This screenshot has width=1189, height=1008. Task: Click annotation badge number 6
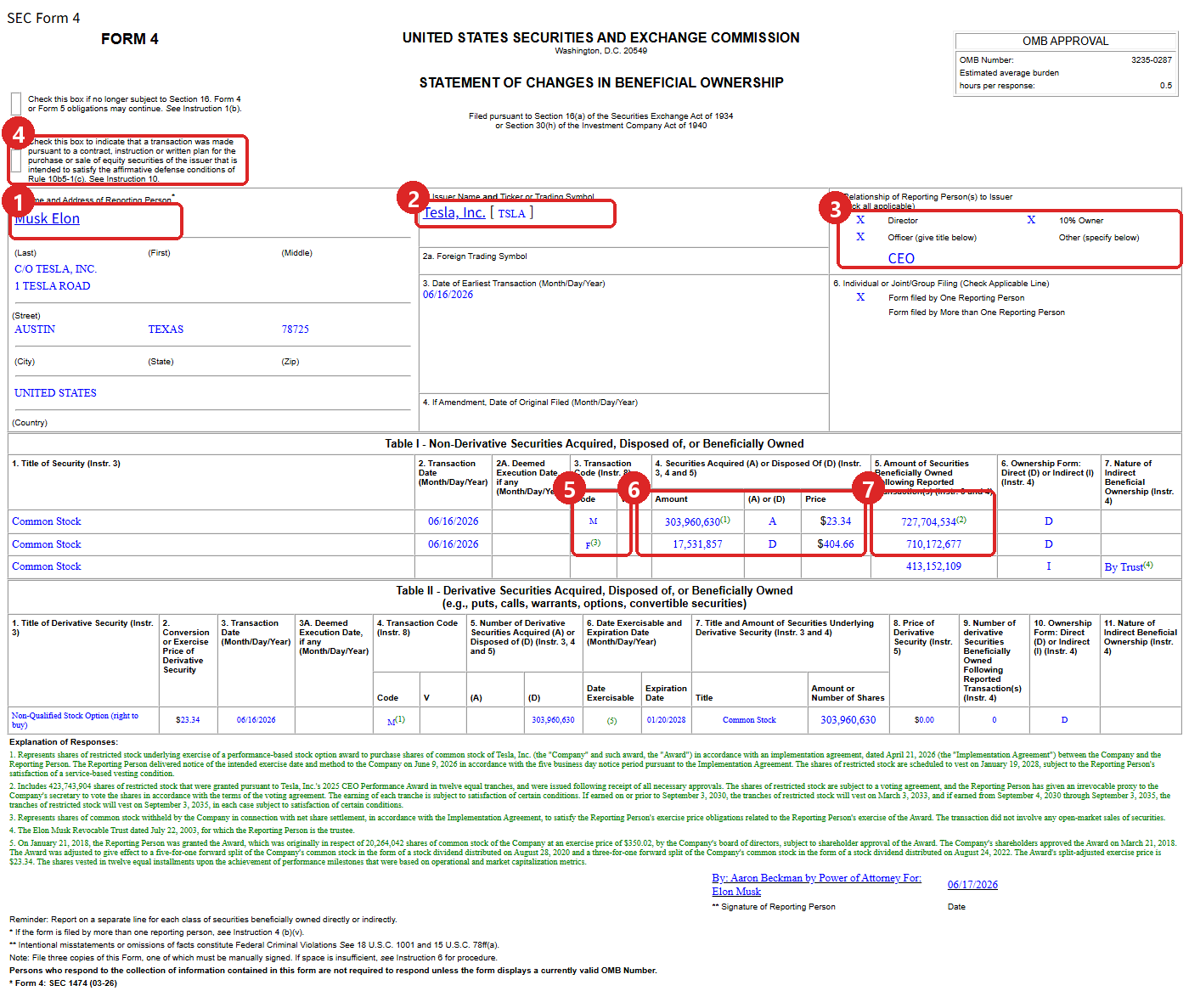(x=634, y=488)
